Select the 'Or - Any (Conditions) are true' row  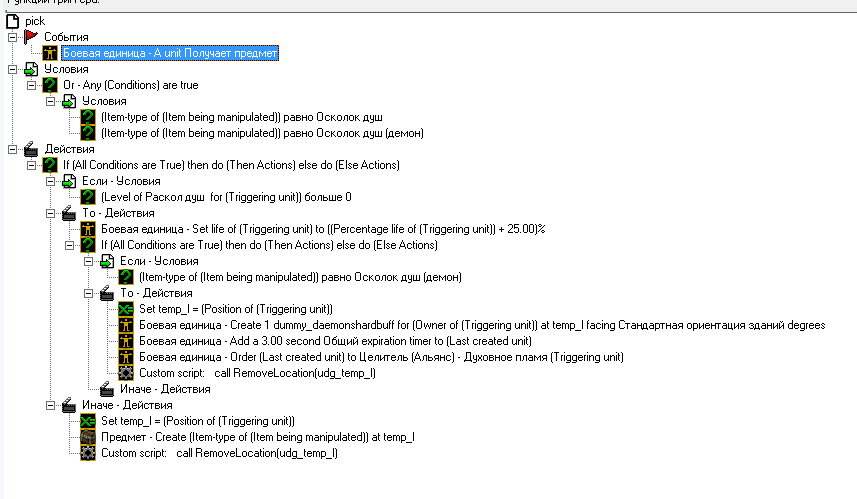tap(131, 85)
